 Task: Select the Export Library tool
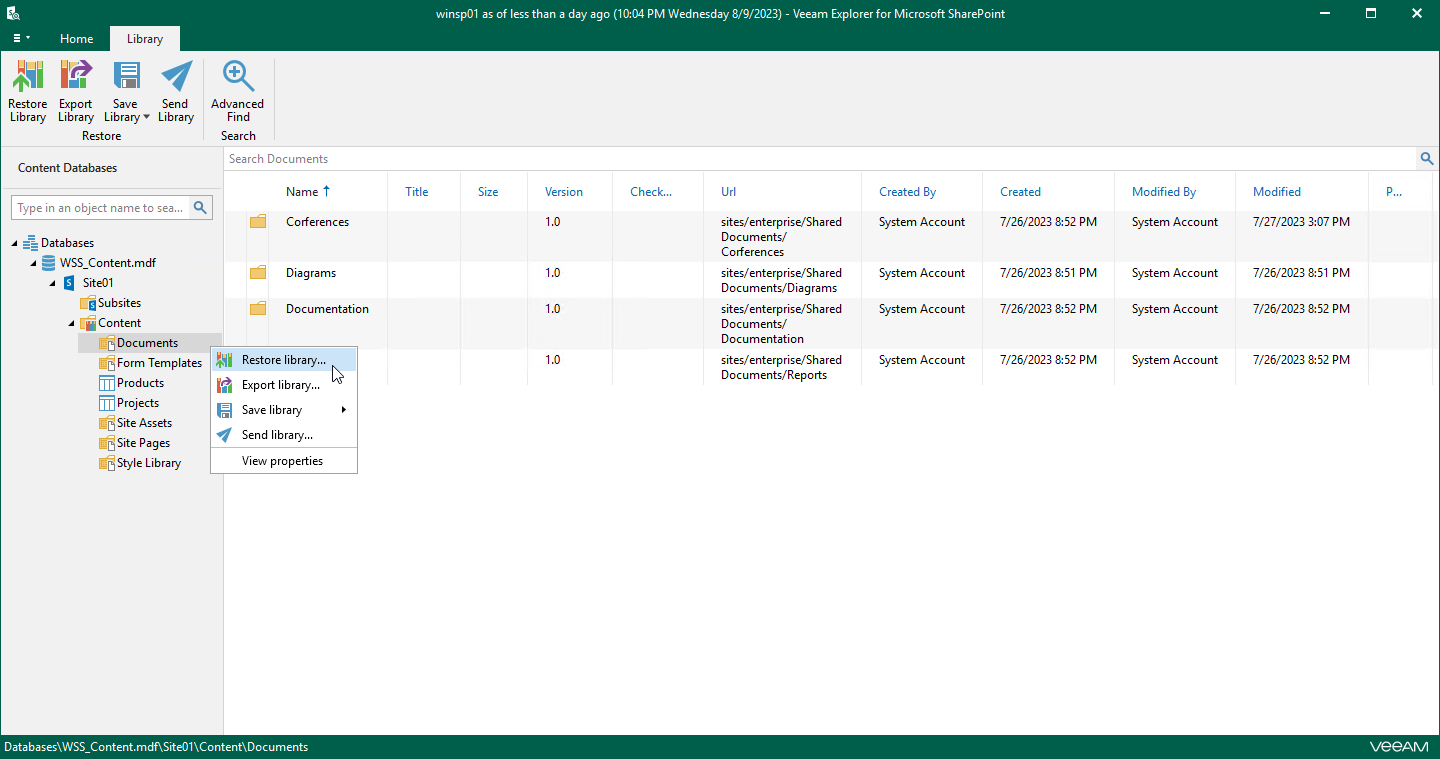point(75,90)
